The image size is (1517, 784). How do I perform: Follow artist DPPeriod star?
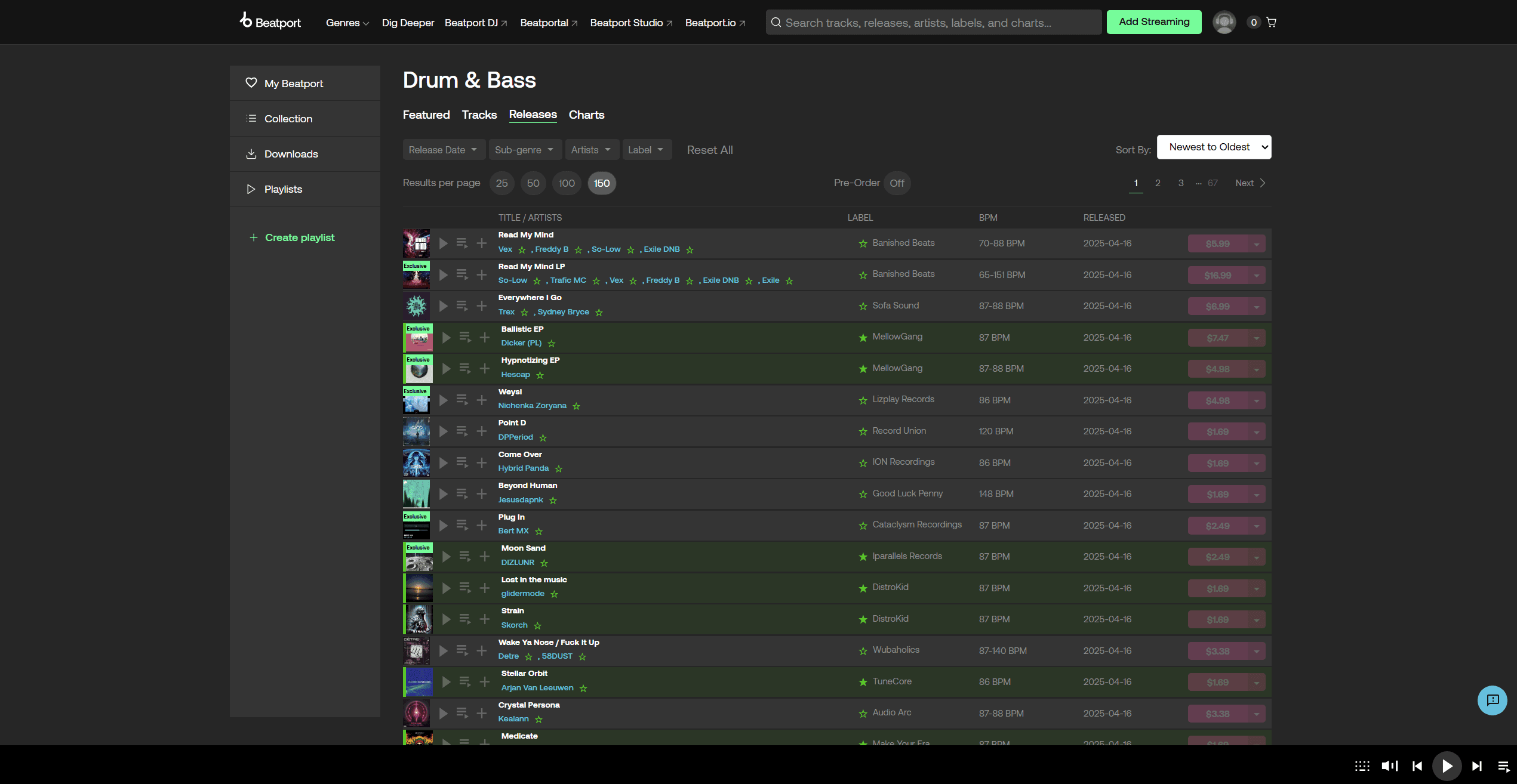point(543,438)
